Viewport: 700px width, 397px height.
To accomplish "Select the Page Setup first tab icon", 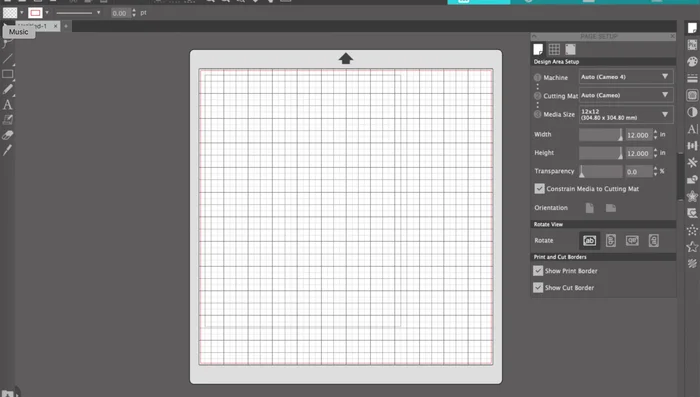I will coord(538,49).
